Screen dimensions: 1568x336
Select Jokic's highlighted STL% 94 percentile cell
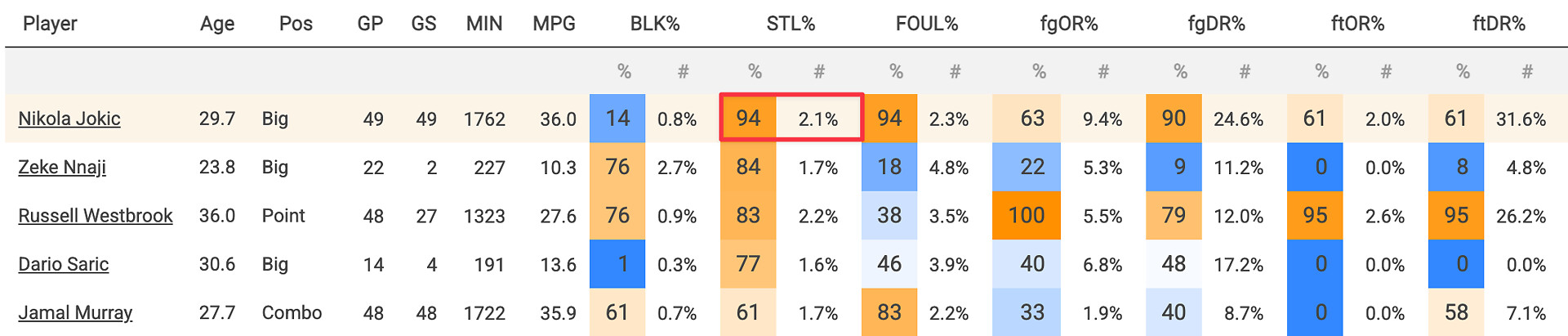pyautogui.click(x=748, y=119)
